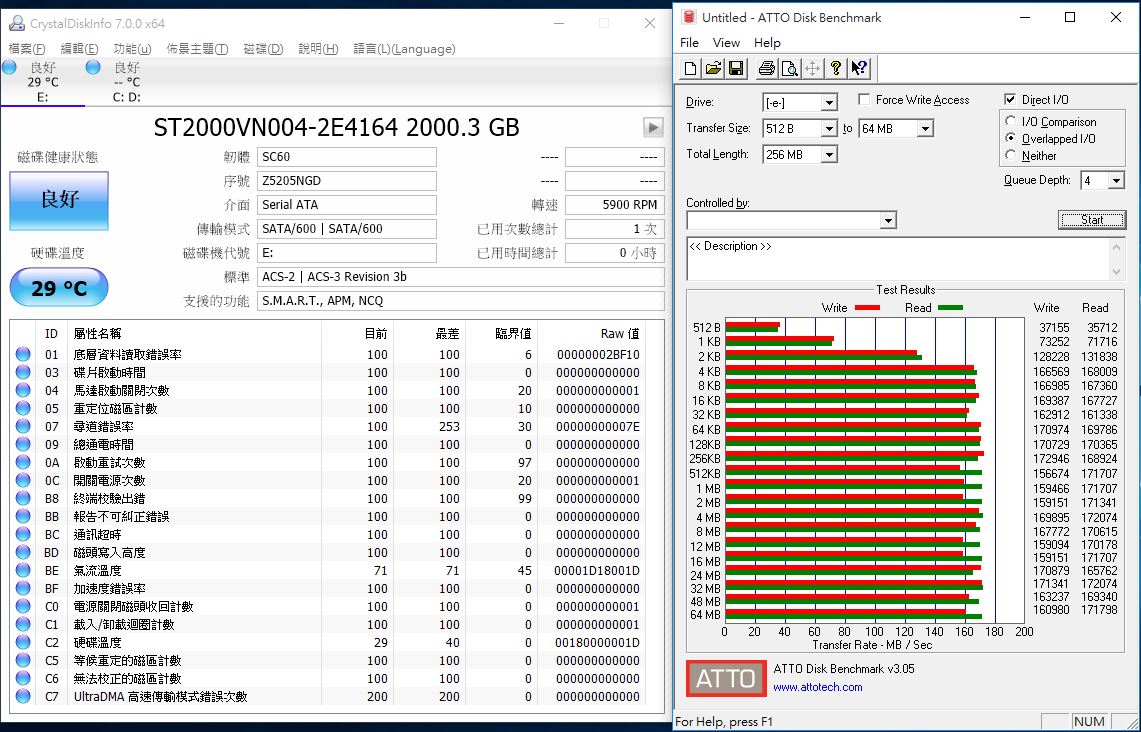Screen dimensions: 1141x732
Task: Open the Total Length dropdown 256 MB
Action: click(x=829, y=155)
